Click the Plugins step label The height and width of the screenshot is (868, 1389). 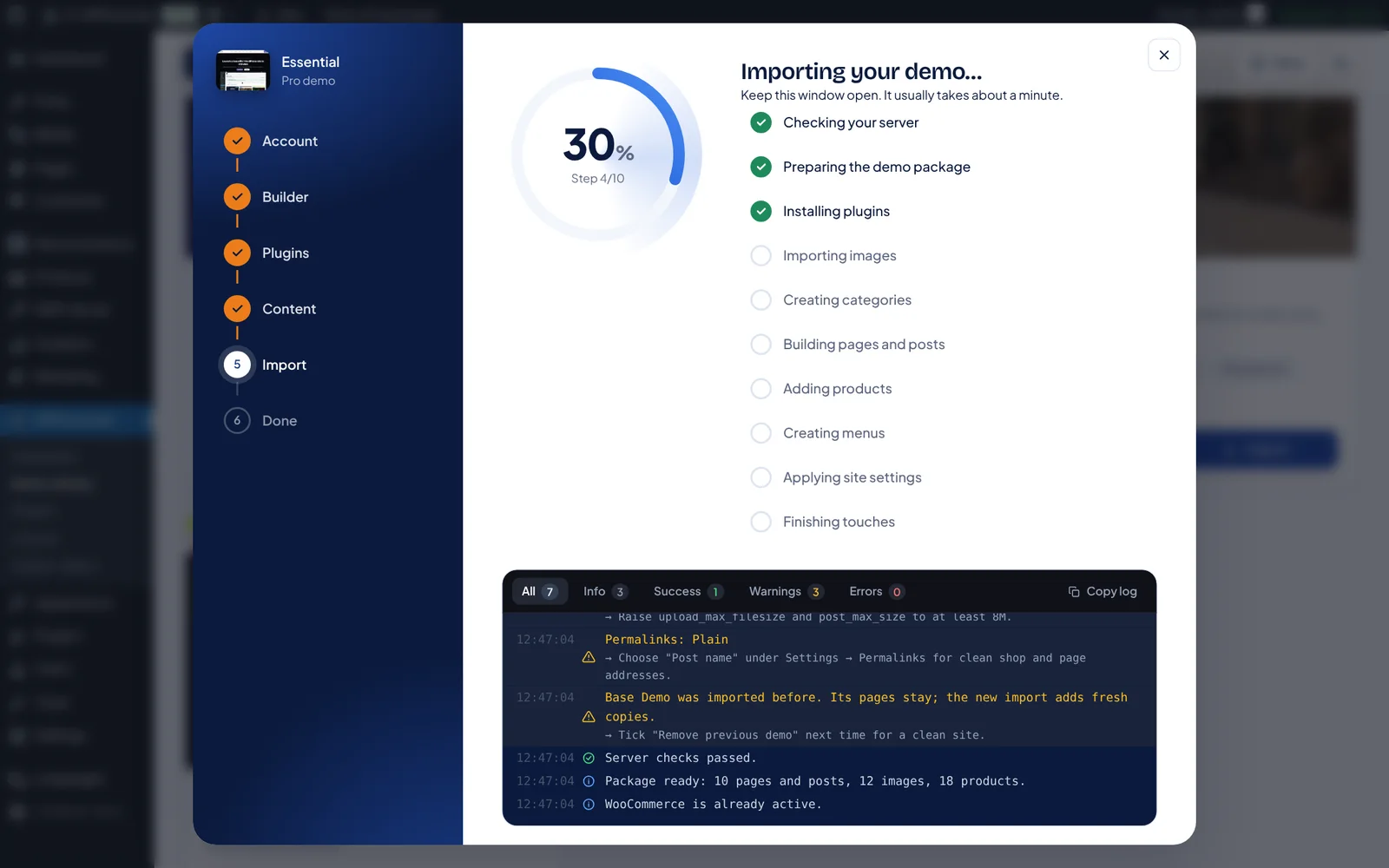(x=286, y=253)
